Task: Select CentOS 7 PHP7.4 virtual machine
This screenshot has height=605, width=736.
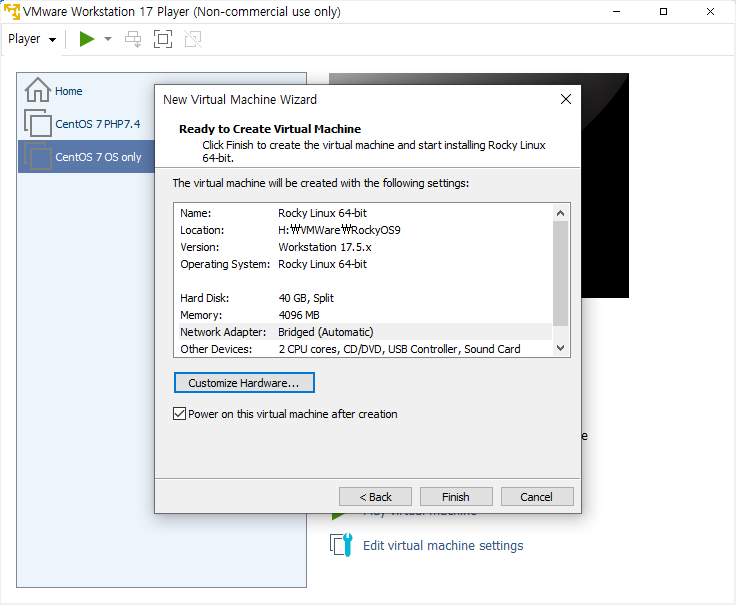Action: (98, 124)
